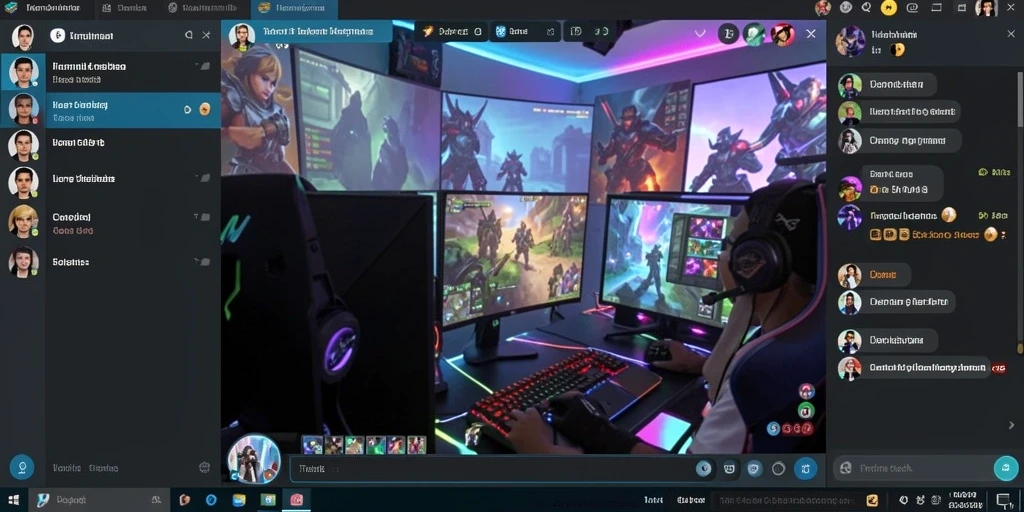
Task: Click the streamer avatar in the stream header
Action: [x=242, y=36]
